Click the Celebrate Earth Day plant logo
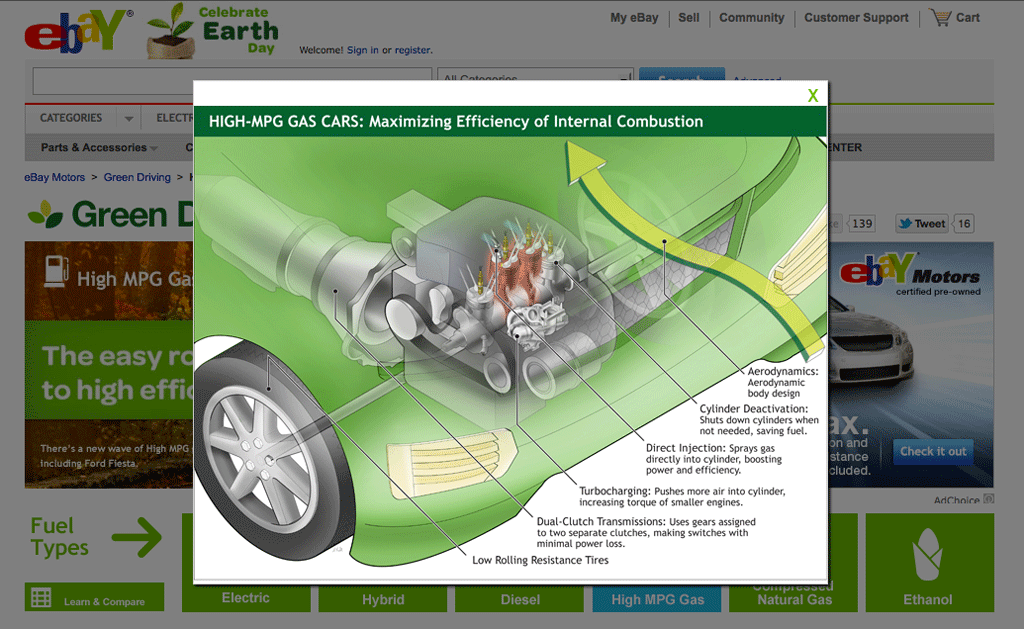Image resolution: width=1024 pixels, height=629 pixels. pos(171,32)
